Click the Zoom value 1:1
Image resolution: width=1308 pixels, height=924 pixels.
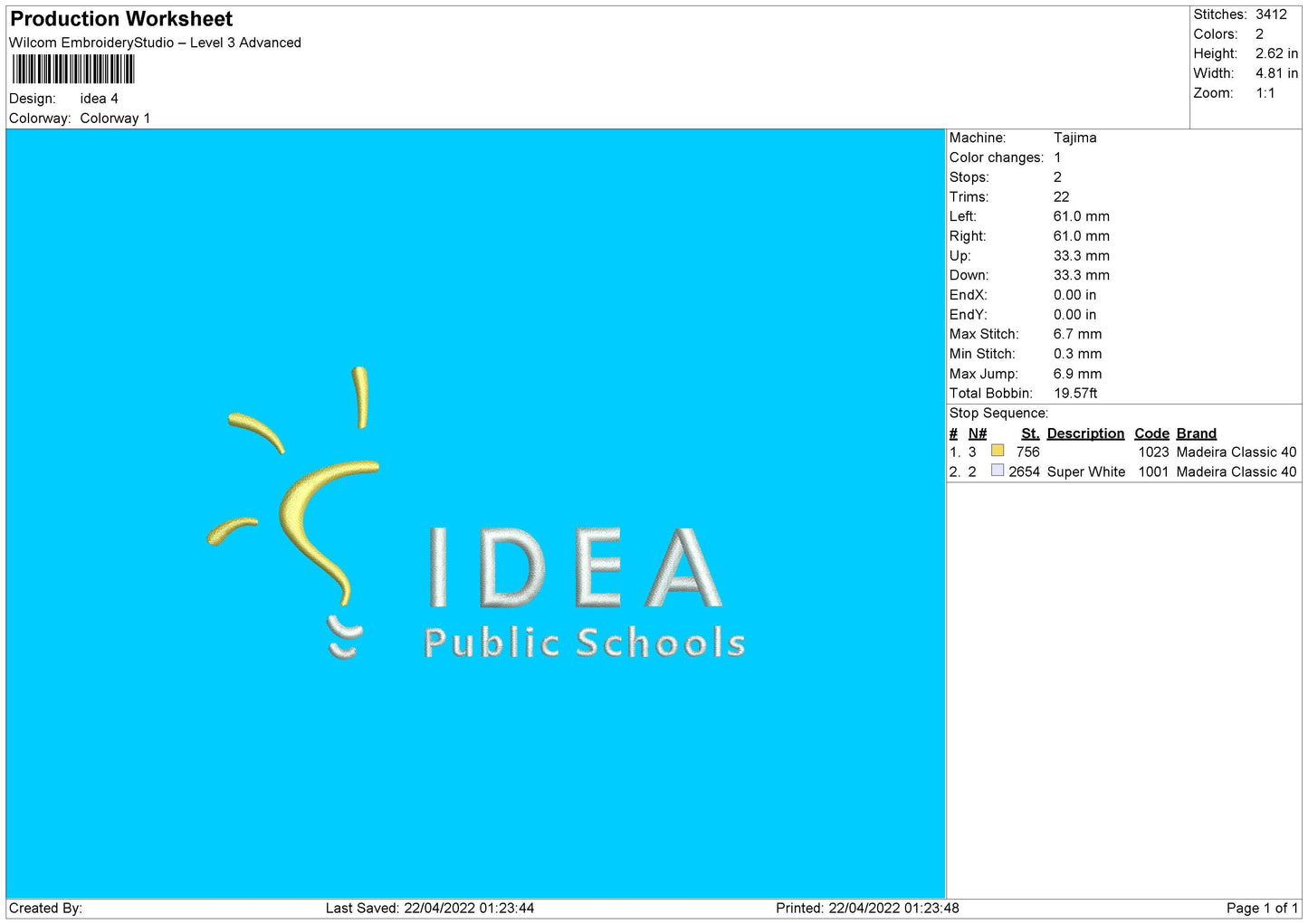click(x=1265, y=93)
